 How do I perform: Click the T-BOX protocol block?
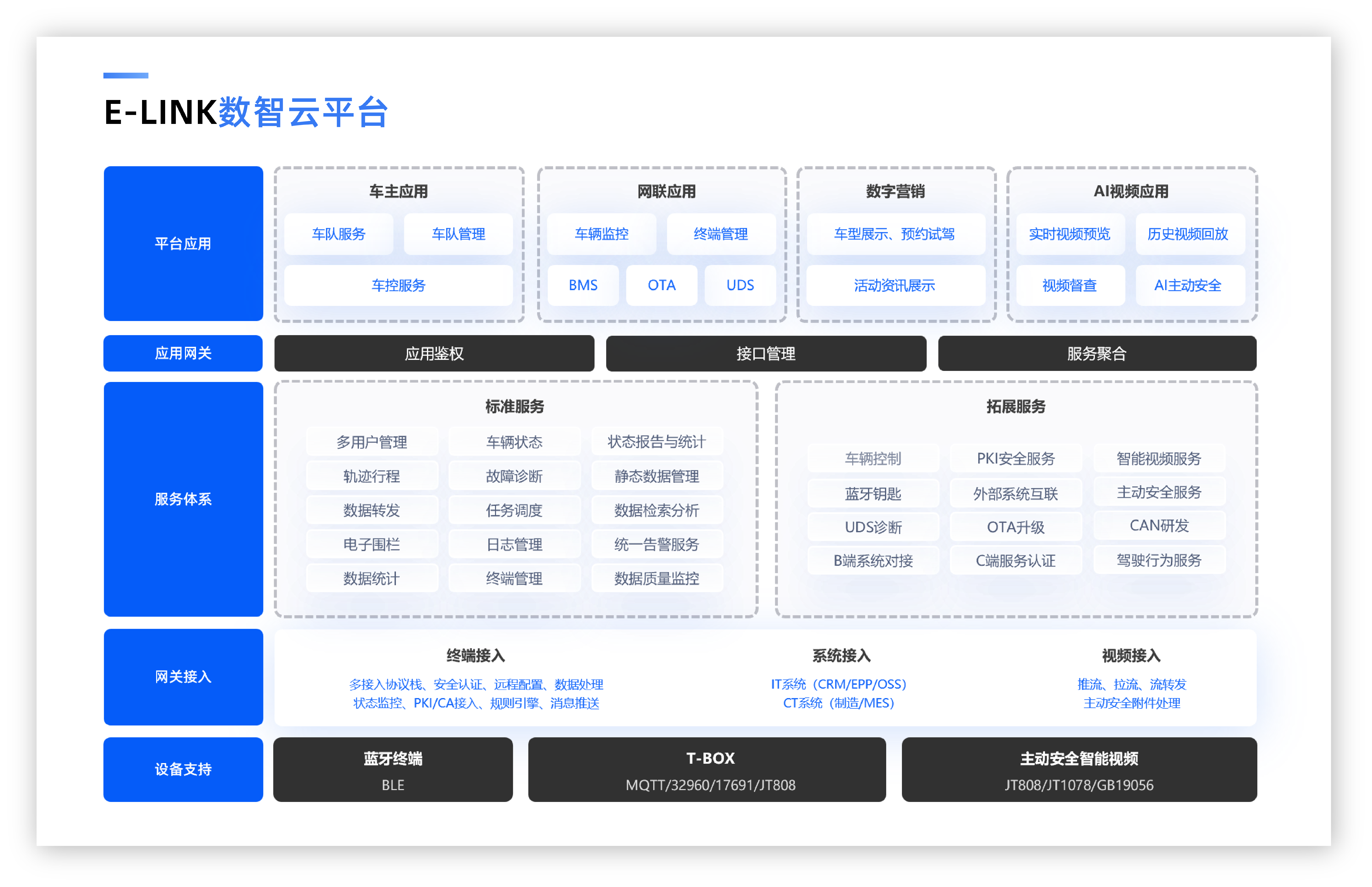707,769
